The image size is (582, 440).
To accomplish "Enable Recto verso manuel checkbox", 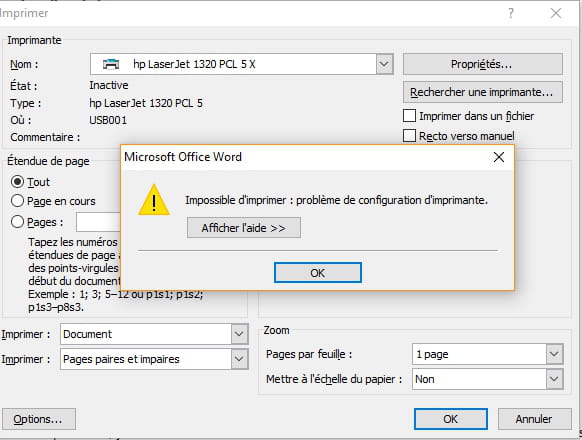I will [409, 136].
